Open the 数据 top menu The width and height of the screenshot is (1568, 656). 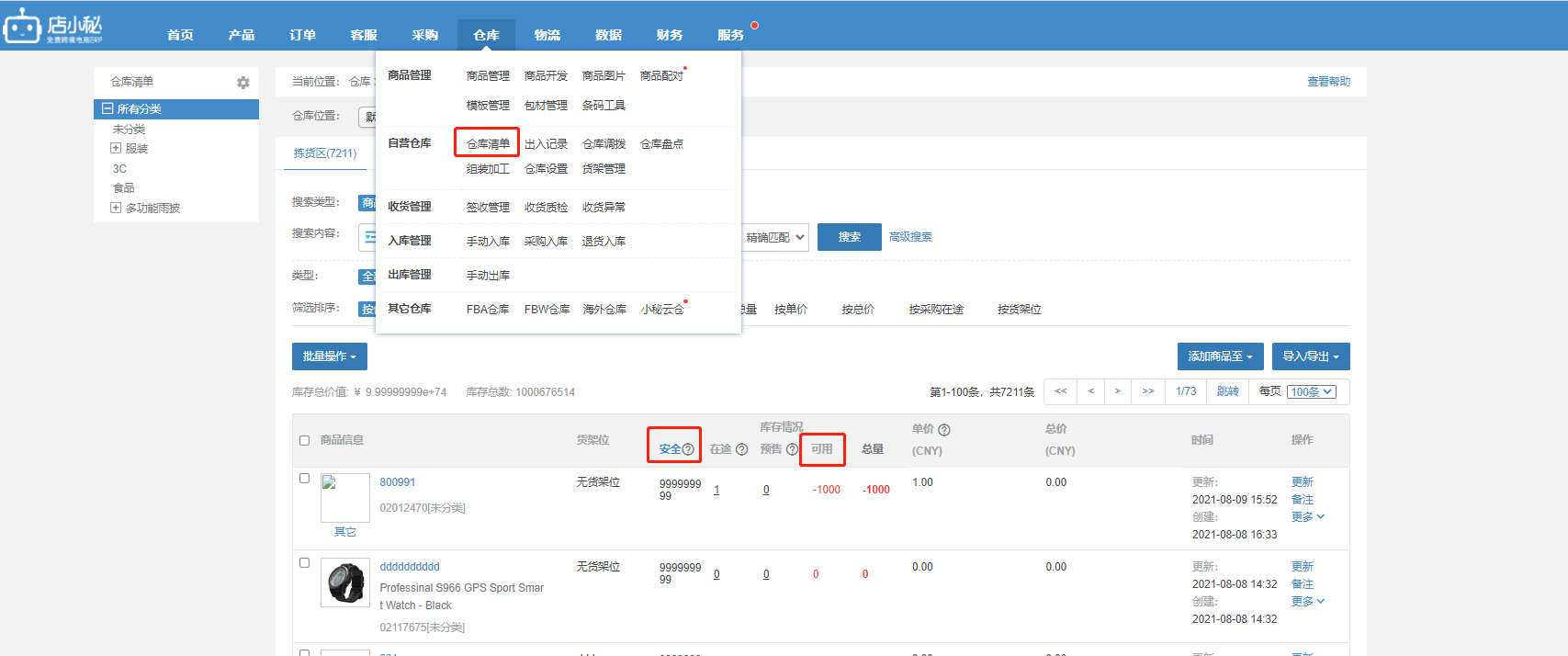(608, 35)
